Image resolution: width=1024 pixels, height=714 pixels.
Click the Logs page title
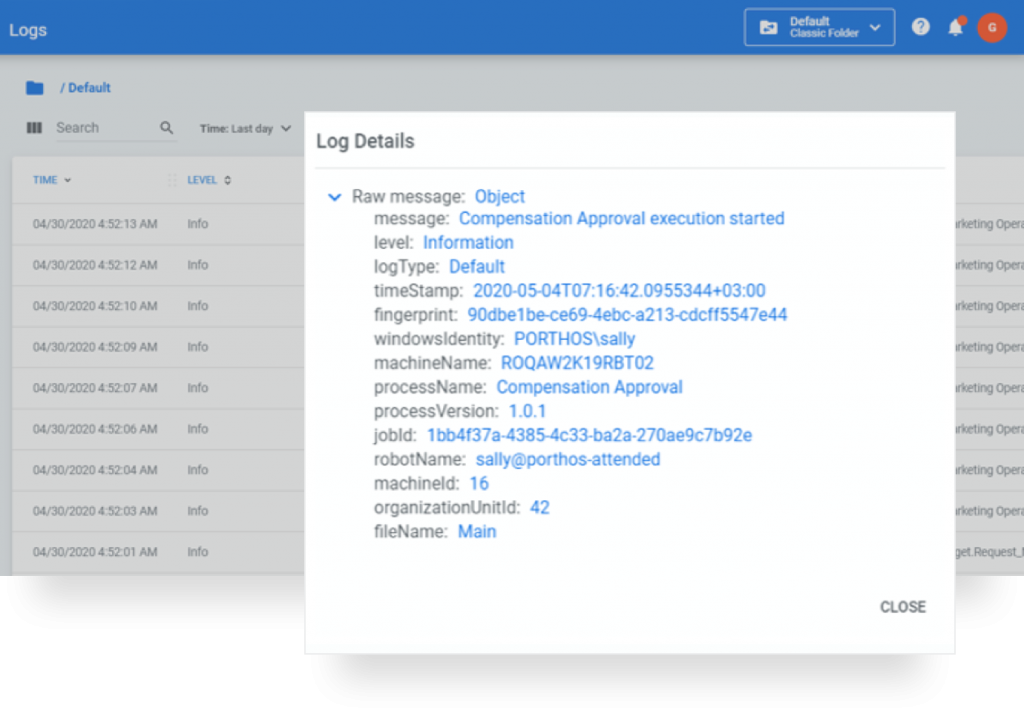click(x=27, y=30)
